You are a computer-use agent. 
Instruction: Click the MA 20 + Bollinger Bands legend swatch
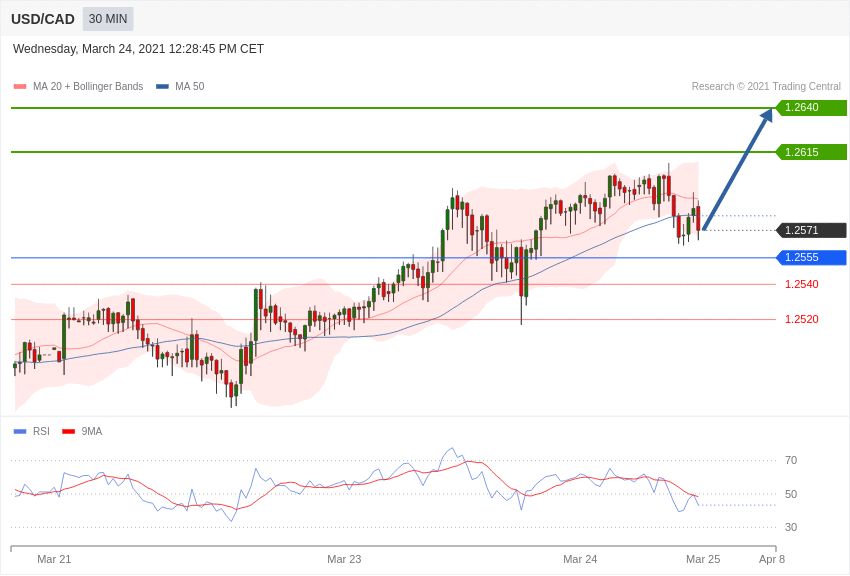coord(20,87)
